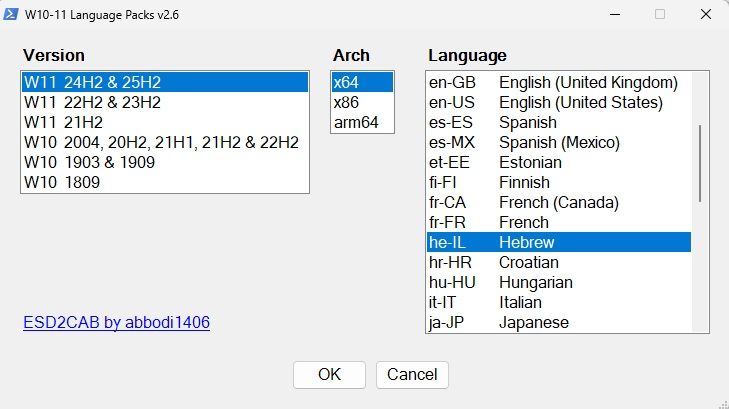The image size is (729, 409).
Task: Select W11 22H2 & 23H2 version
Action: coord(92,102)
